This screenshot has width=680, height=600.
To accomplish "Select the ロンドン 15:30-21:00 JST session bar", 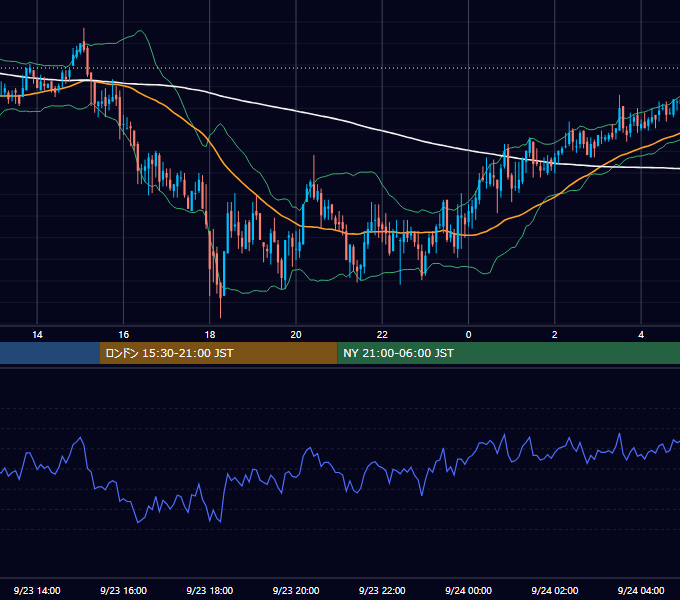I will [x=219, y=353].
